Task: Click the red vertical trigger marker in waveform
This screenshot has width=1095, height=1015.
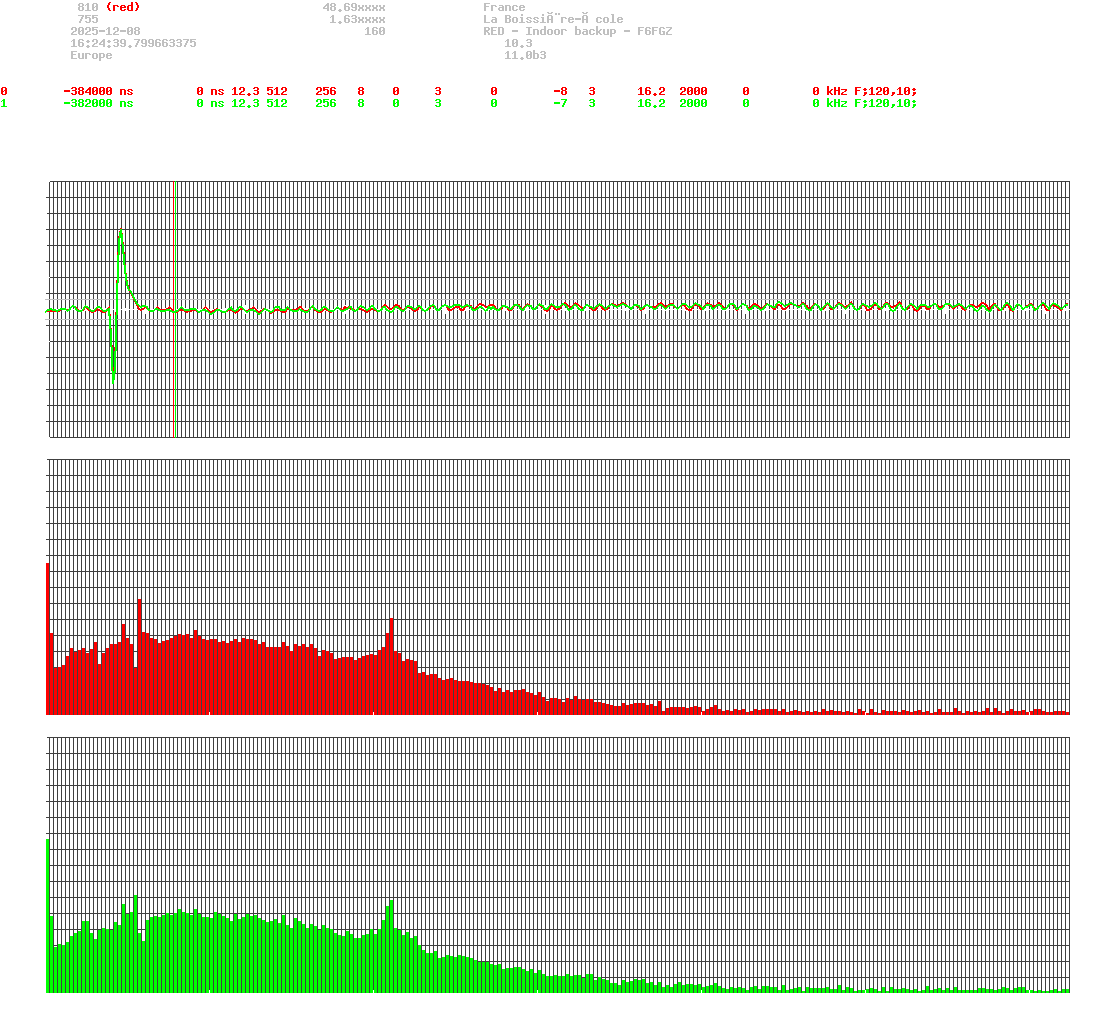Action: [x=173, y=309]
